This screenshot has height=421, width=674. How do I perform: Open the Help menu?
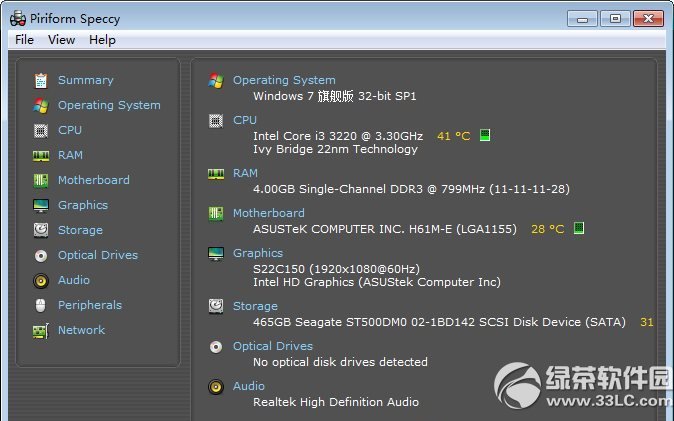tap(102, 40)
